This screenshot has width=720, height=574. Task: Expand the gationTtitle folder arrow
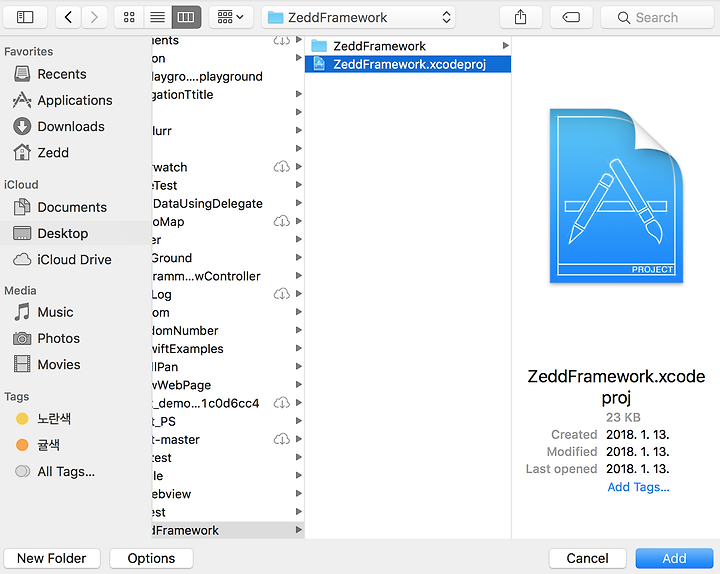click(298, 94)
